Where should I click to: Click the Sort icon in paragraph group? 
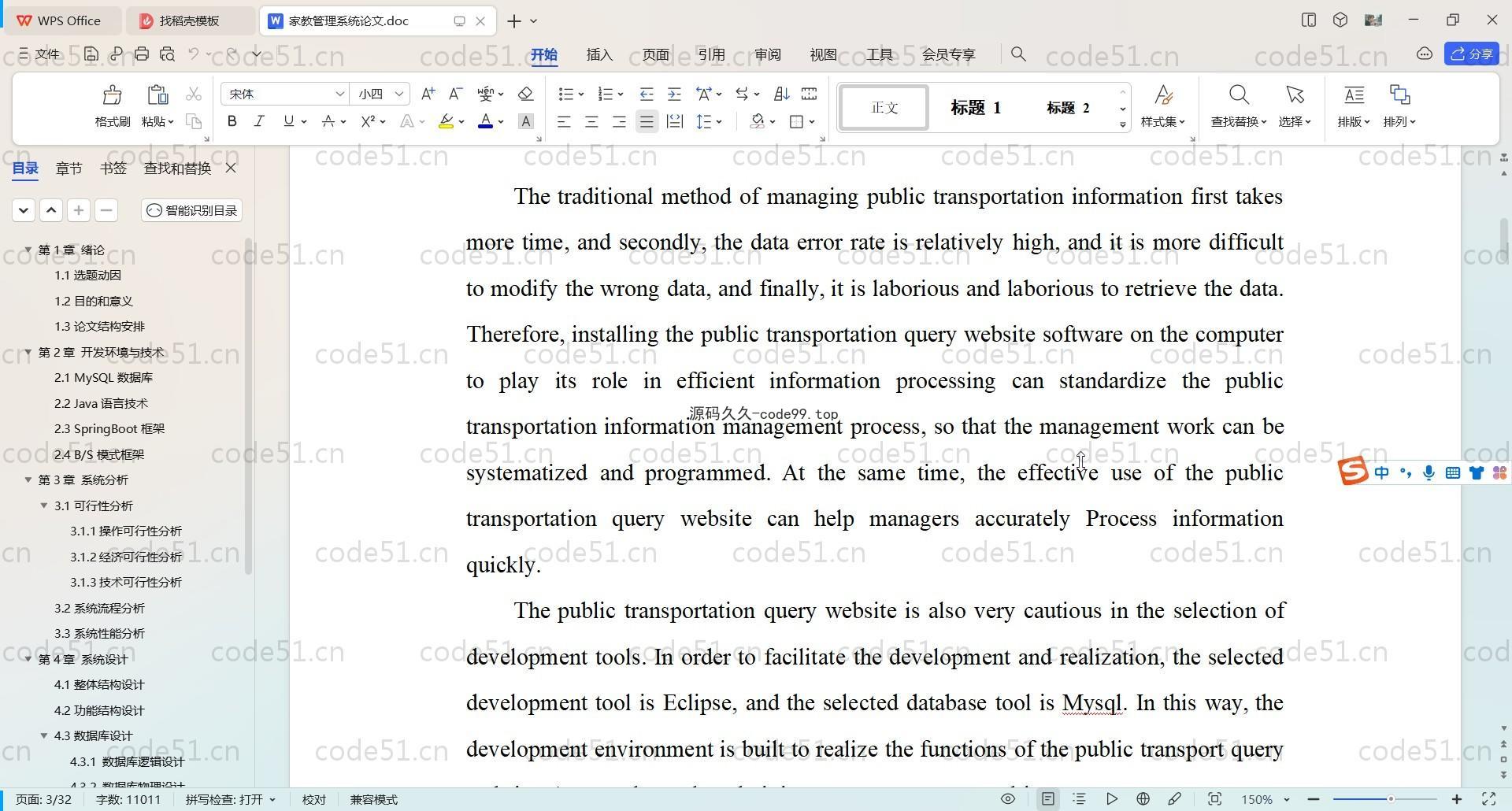(x=781, y=94)
